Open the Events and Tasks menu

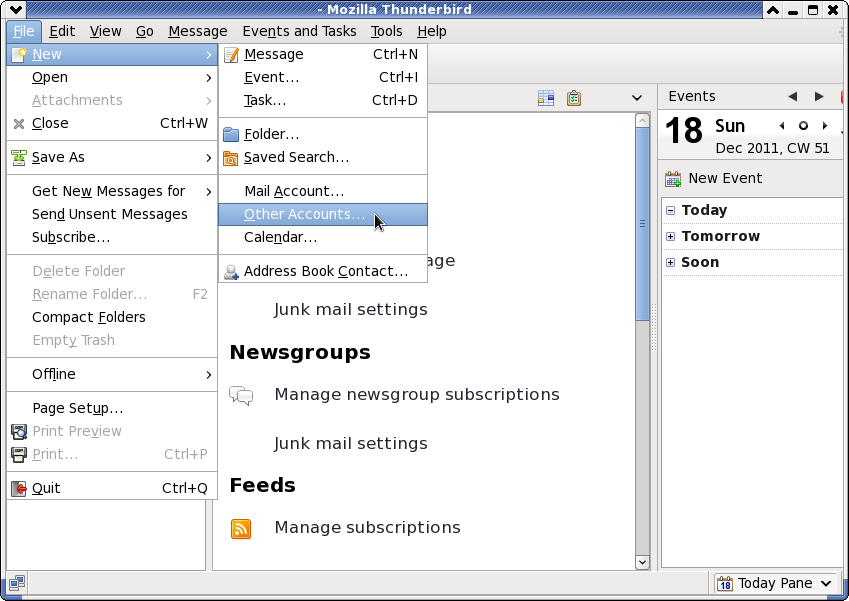click(299, 31)
